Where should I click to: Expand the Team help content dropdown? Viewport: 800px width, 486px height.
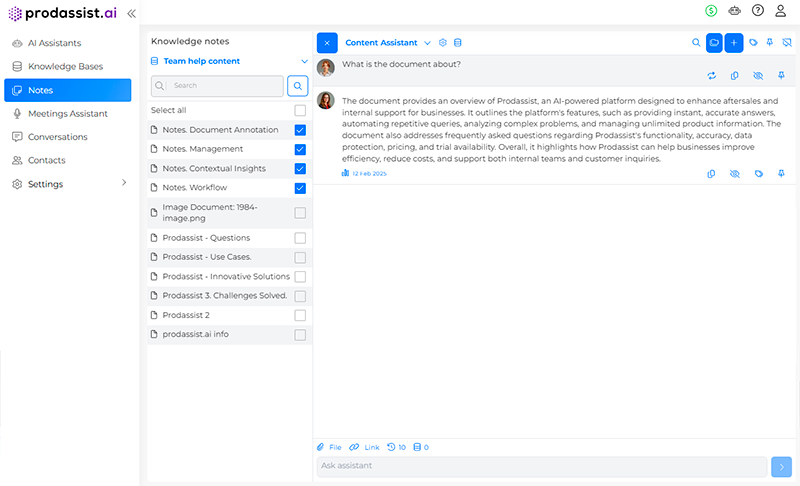click(x=304, y=61)
